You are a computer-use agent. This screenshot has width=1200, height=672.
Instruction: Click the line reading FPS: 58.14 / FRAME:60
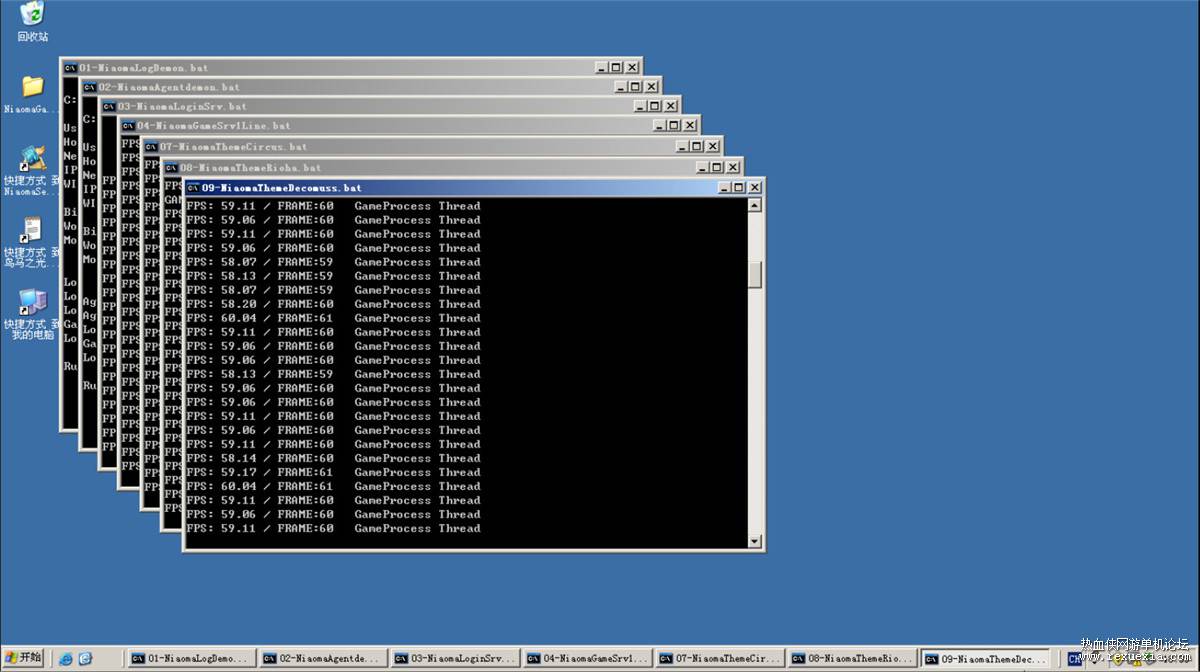[x=333, y=458]
